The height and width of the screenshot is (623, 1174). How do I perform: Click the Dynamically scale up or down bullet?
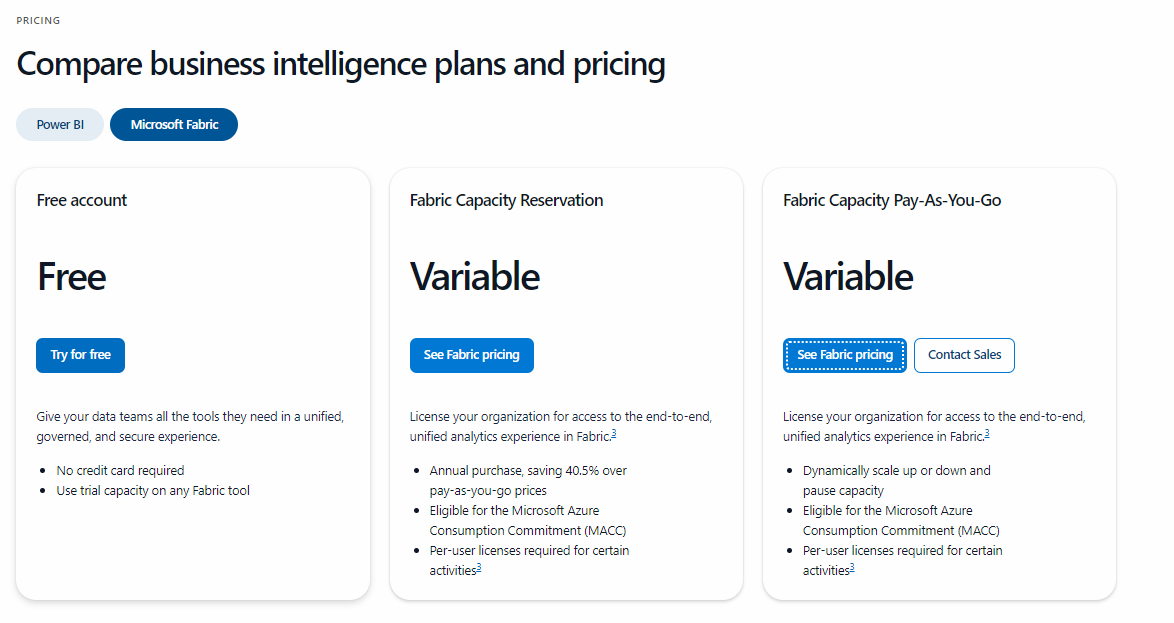click(896, 470)
